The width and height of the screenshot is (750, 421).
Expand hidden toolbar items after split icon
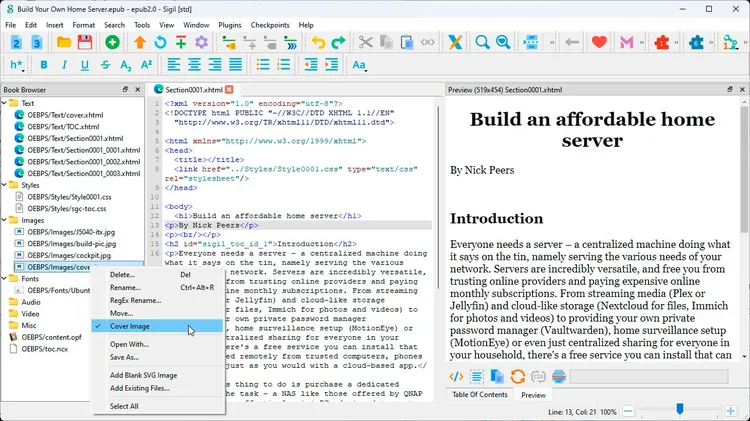point(551,43)
